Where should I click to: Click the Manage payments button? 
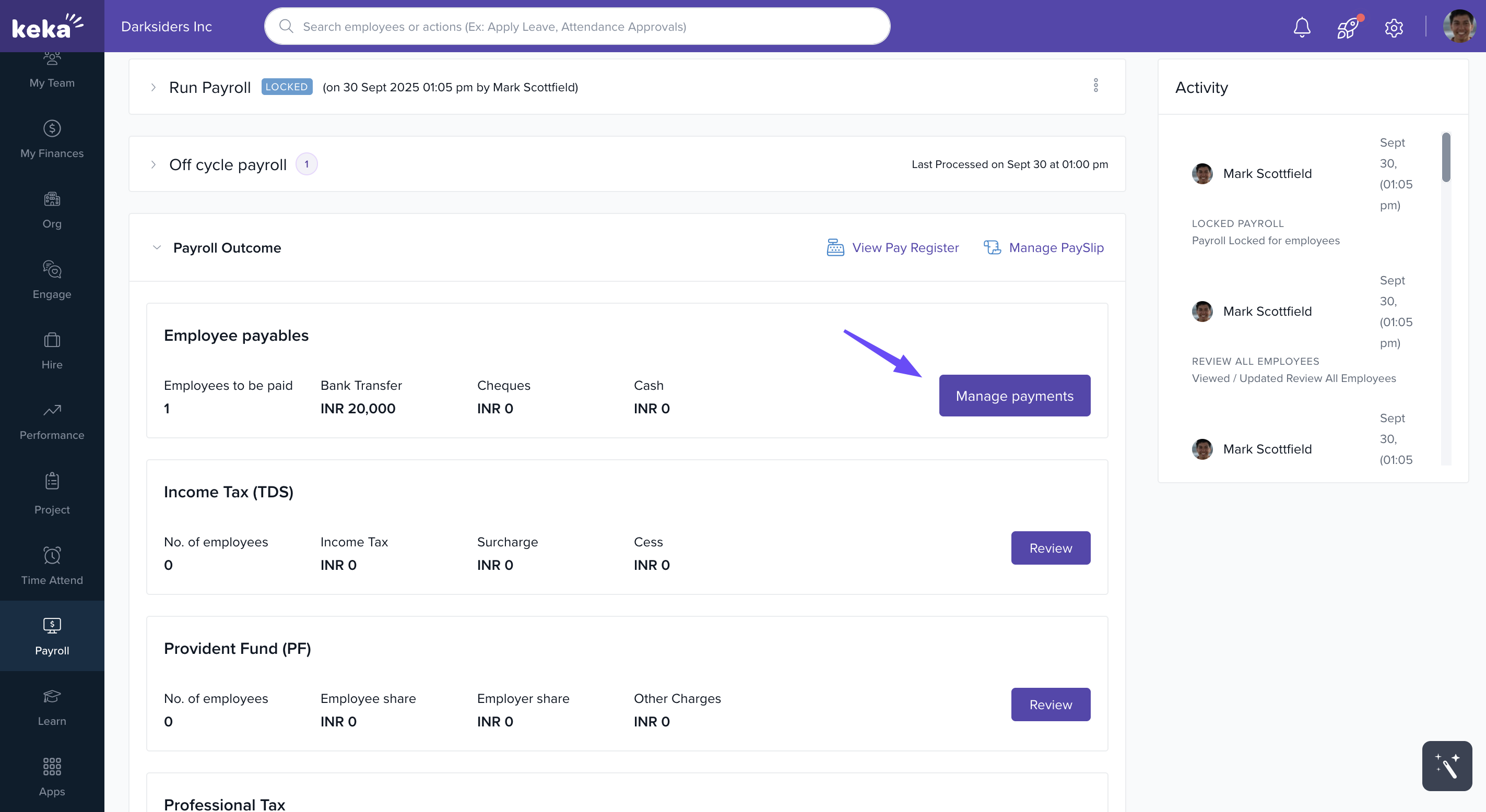(1014, 396)
